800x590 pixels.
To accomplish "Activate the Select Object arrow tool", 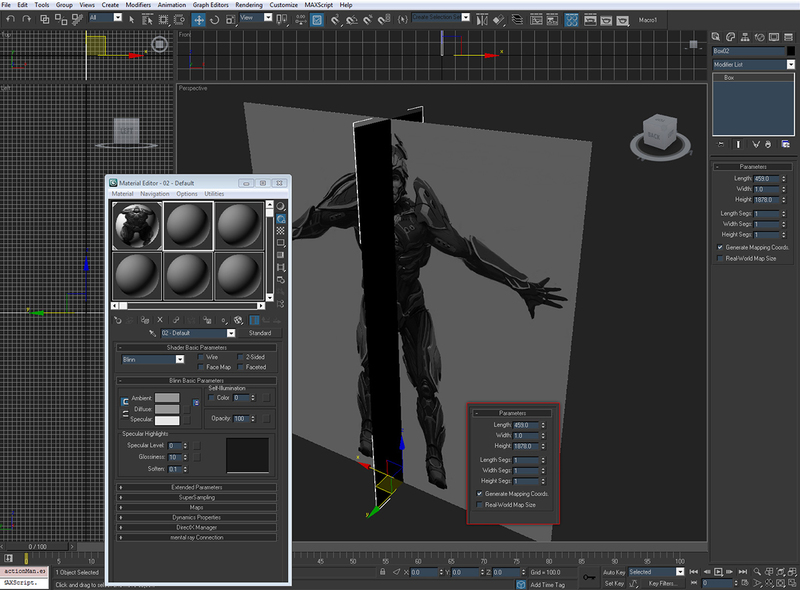I will 132,19.
